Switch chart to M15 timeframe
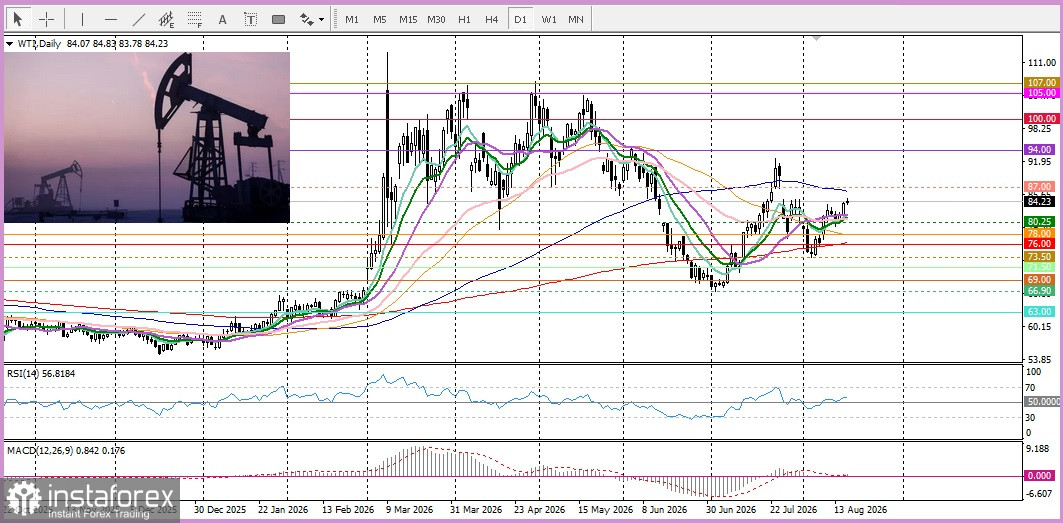Image resolution: width=1063 pixels, height=523 pixels. click(x=408, y=19)
